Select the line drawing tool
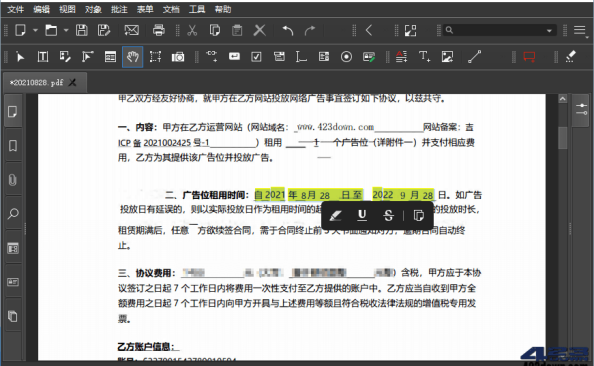This screenshot has height=366, width=594. coord(474,57)
